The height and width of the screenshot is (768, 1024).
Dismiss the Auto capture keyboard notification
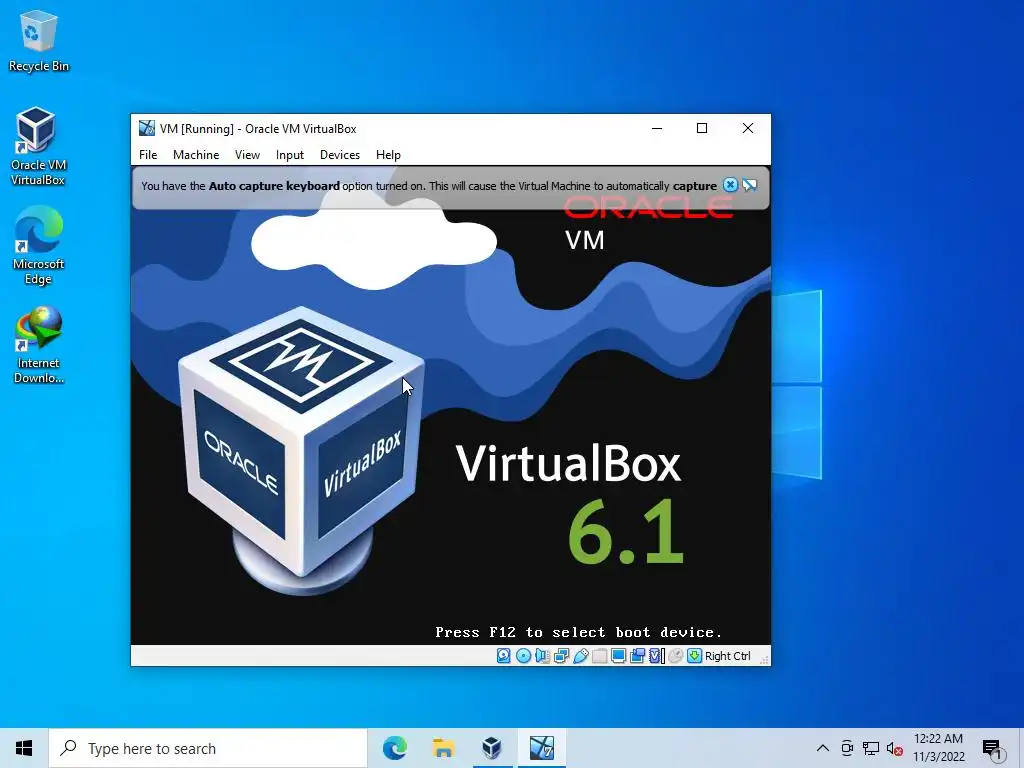[x=730, y=185]
